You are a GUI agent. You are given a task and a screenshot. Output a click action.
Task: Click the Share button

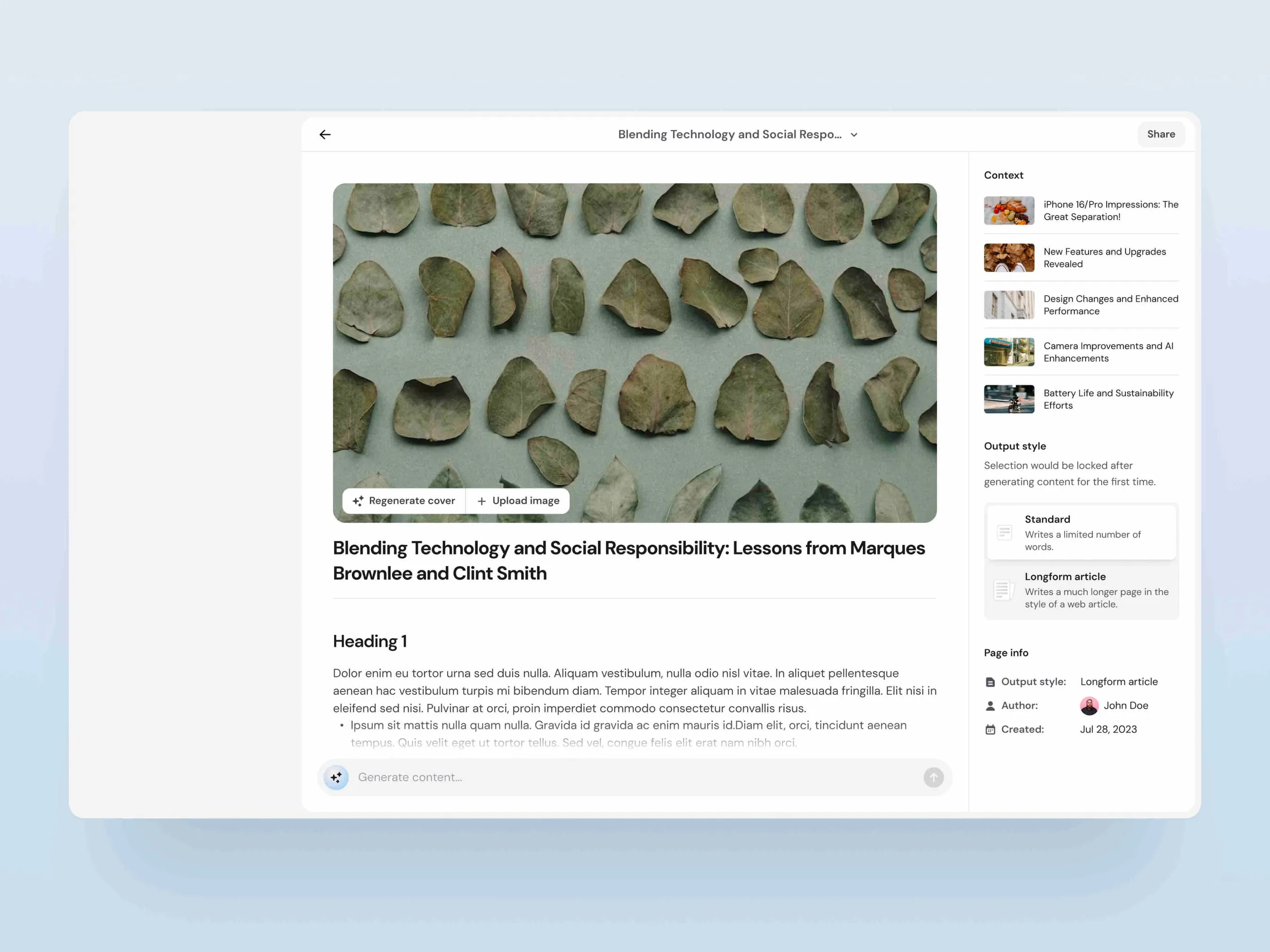coord(1161,134)
